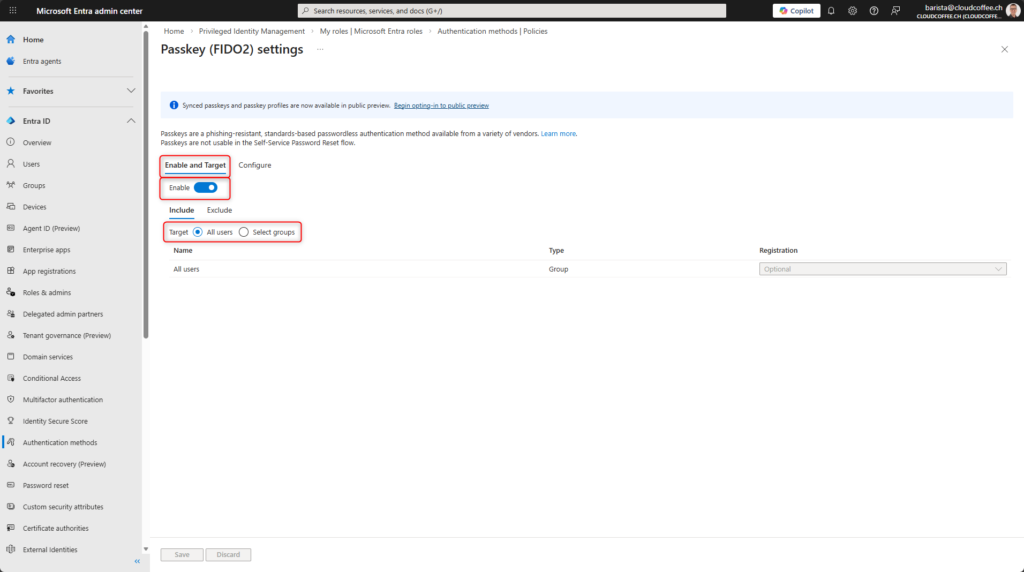Screen dimensions: 1024x572
Task: Click the sidebar vertical scrollbar
Action: click(146, 185)
